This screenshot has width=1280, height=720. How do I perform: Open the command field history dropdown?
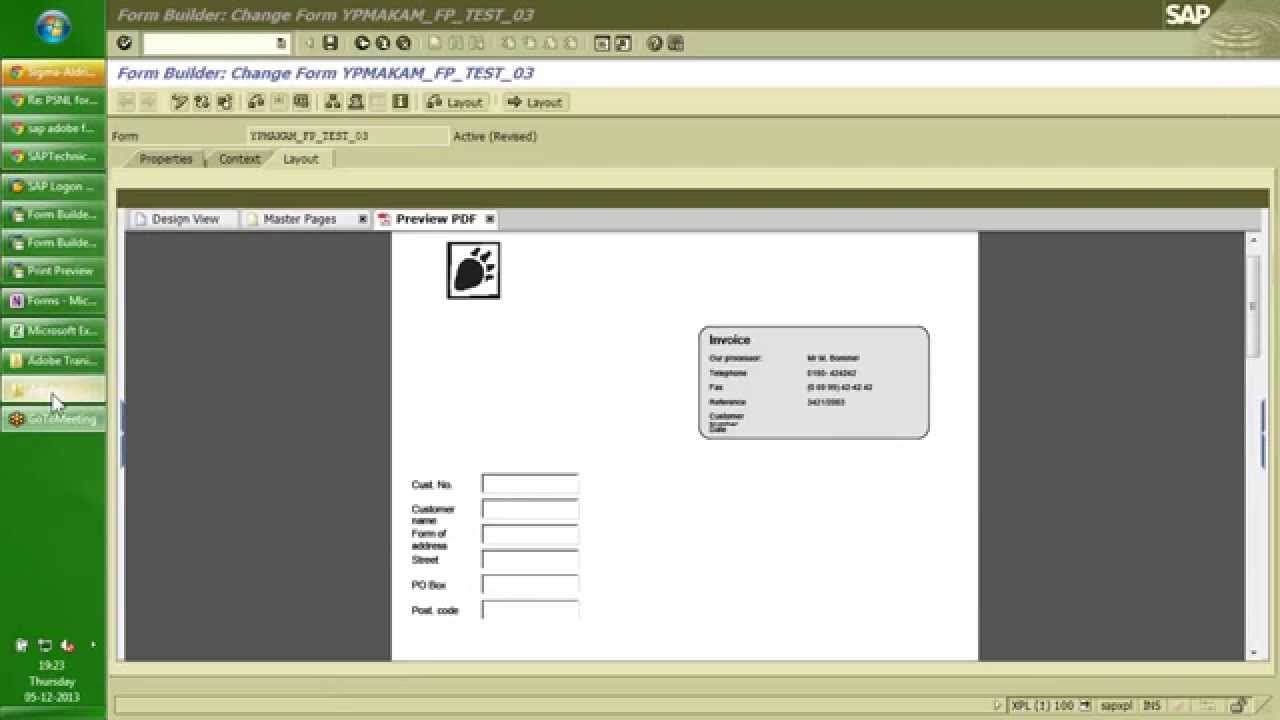coord(281,43)
